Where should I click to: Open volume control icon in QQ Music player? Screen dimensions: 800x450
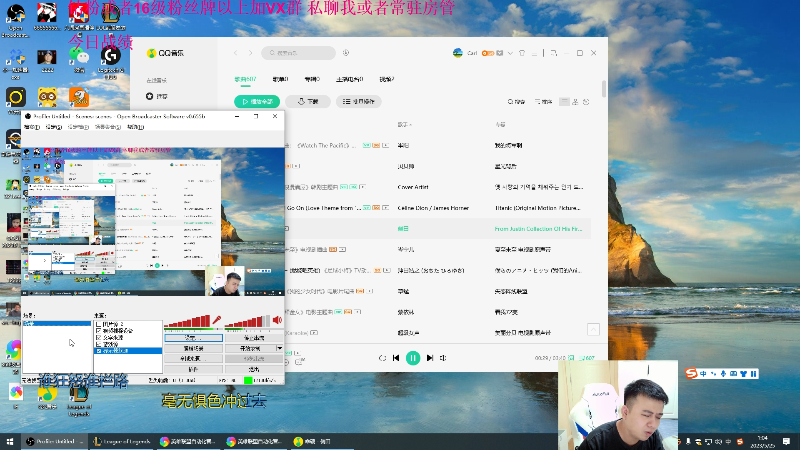click(443, 358)
